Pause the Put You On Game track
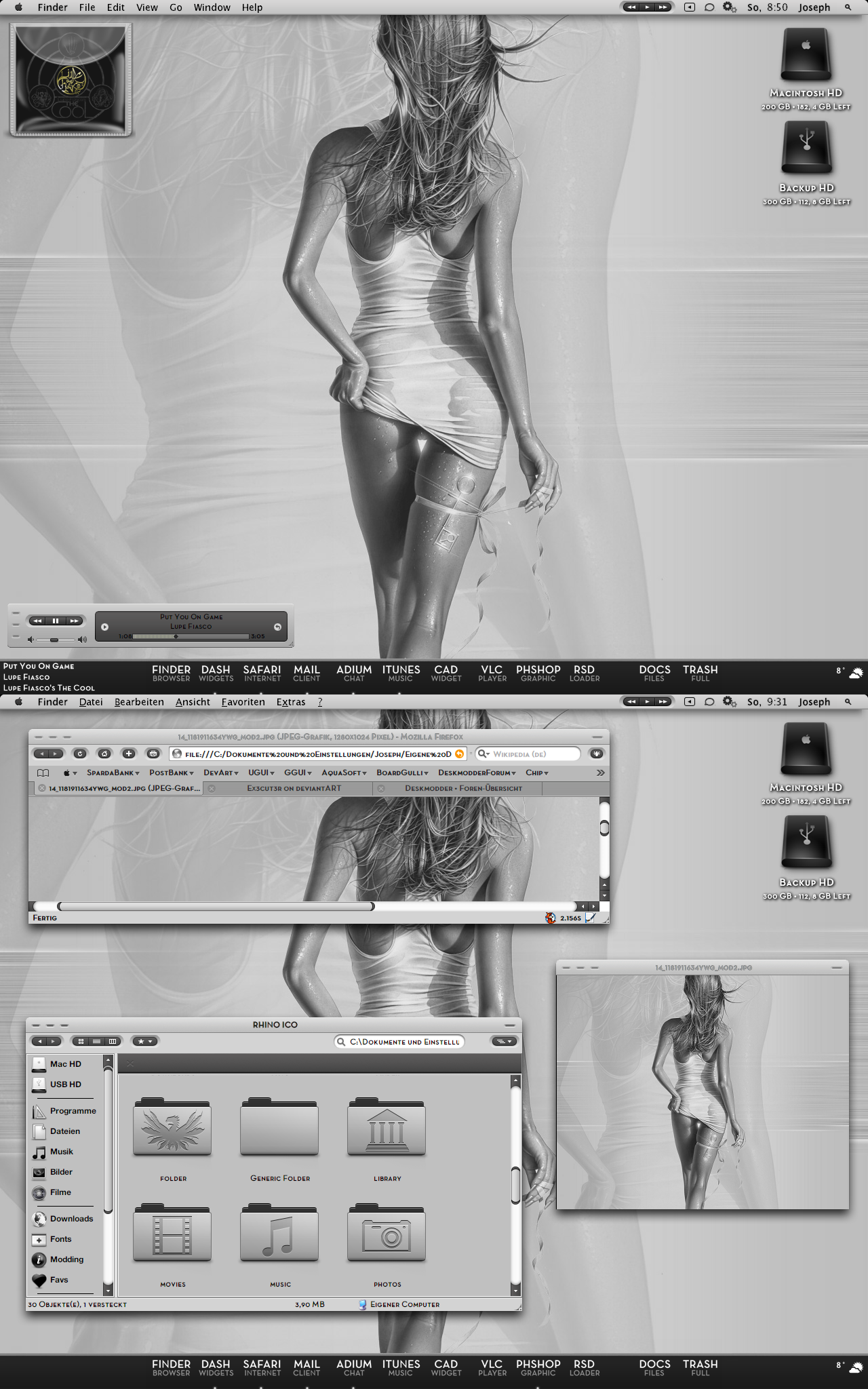868x1389 pixels. [x=56, y=621]
